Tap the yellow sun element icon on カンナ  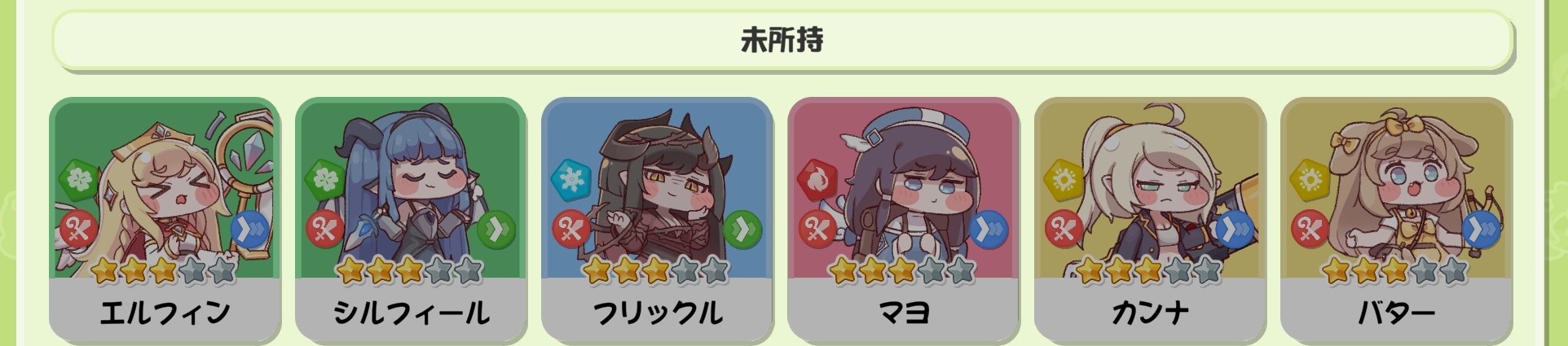pyautogui.click(x=1064, y=179)
